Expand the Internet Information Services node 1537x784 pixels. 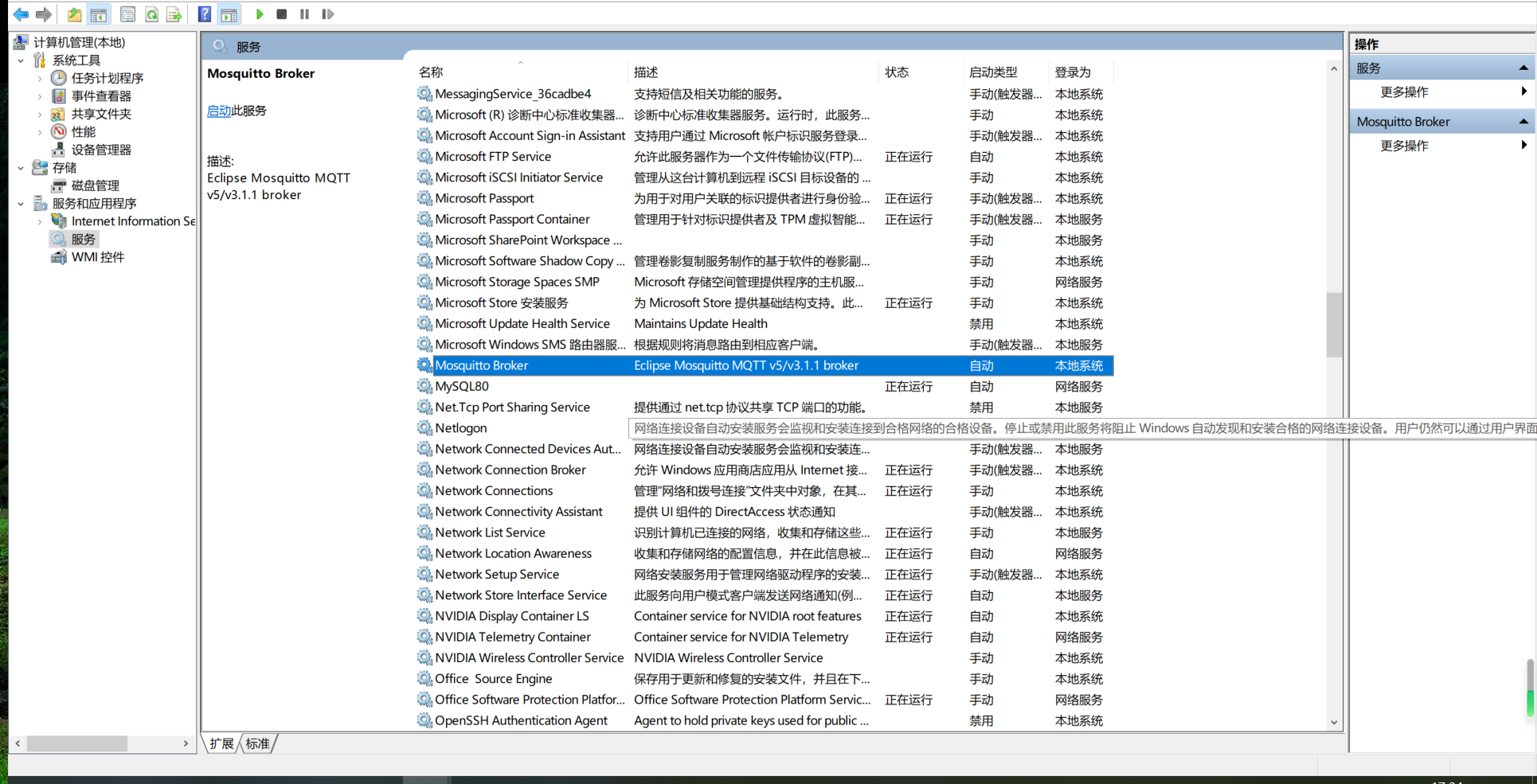[x=40, y=221]
